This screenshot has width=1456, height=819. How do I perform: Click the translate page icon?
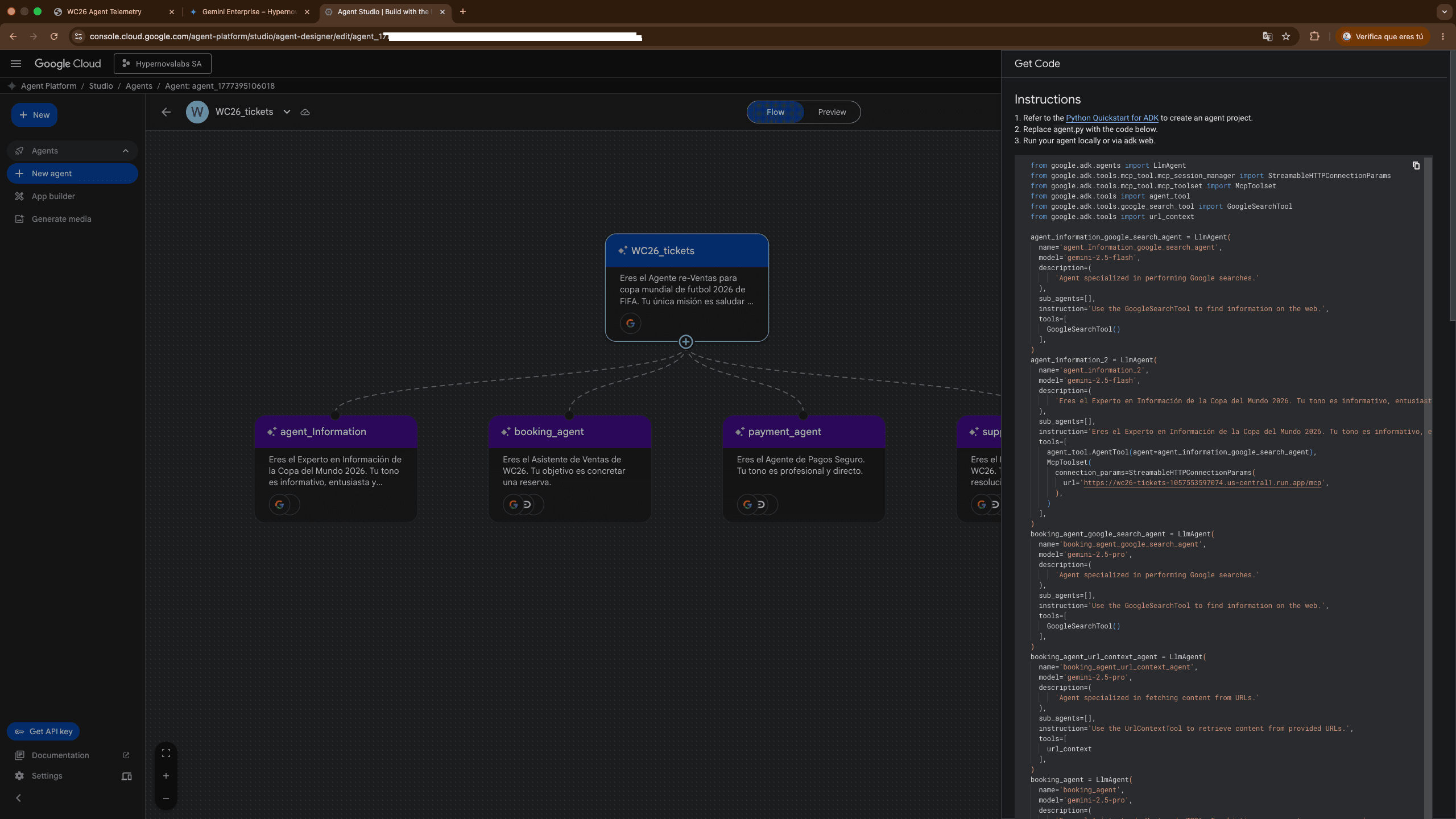click(1267, 36)
